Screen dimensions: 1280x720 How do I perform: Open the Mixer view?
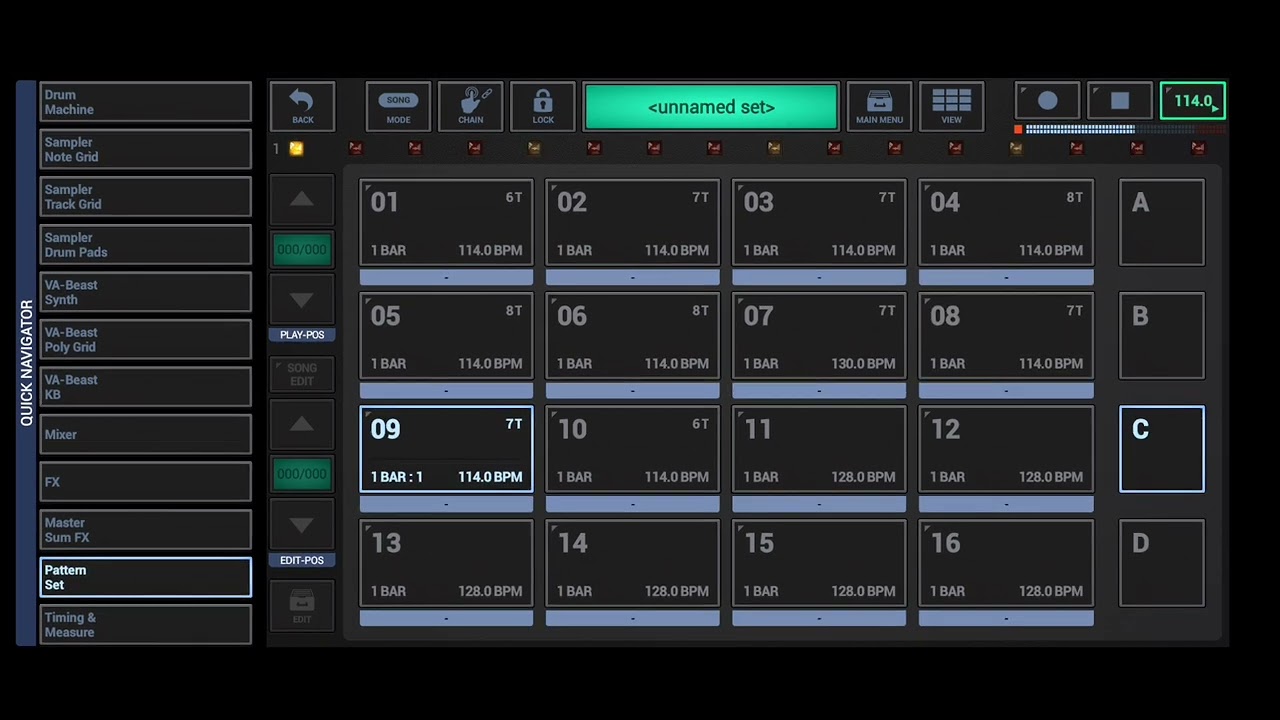point(146,435)
